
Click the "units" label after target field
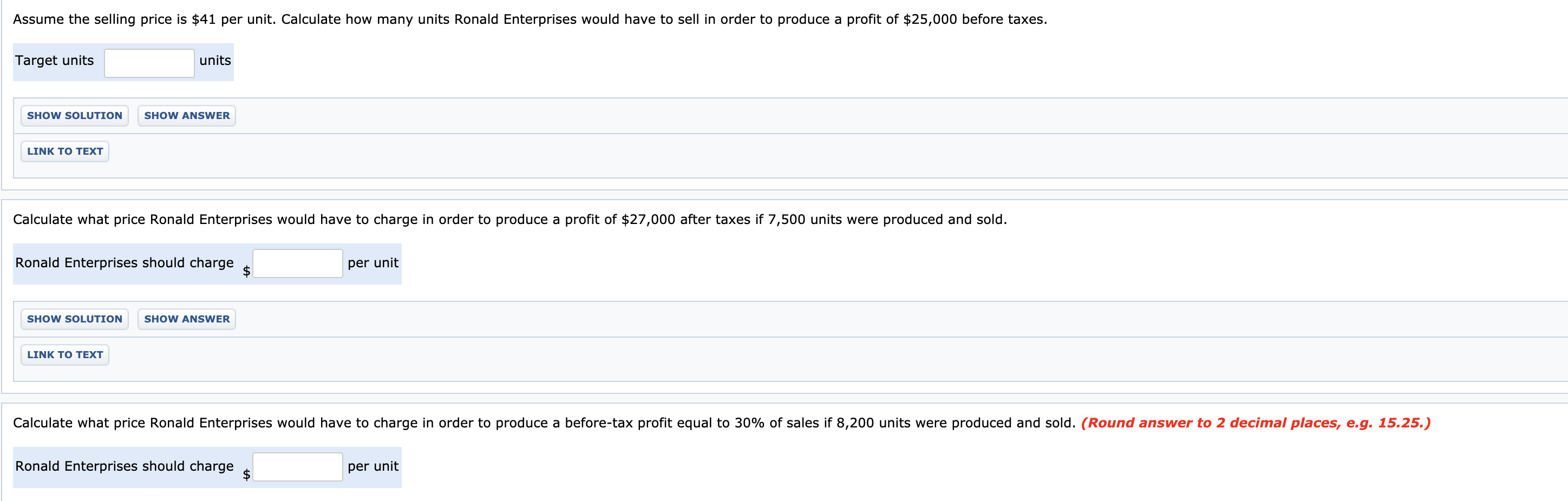tap(215, 61)
